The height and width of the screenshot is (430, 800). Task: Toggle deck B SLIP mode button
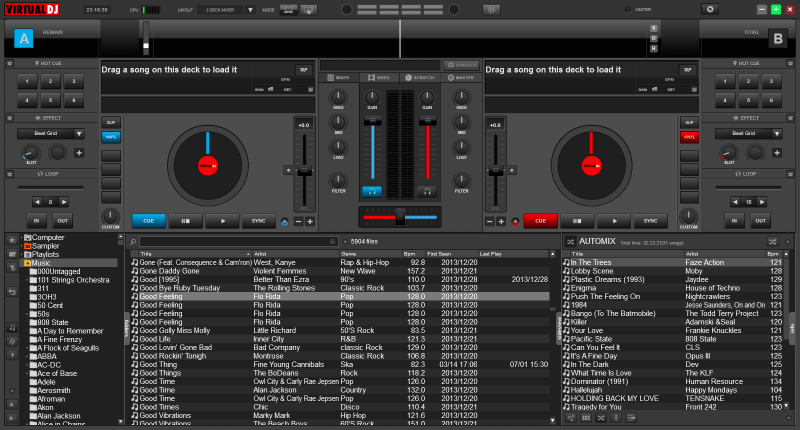689,122
